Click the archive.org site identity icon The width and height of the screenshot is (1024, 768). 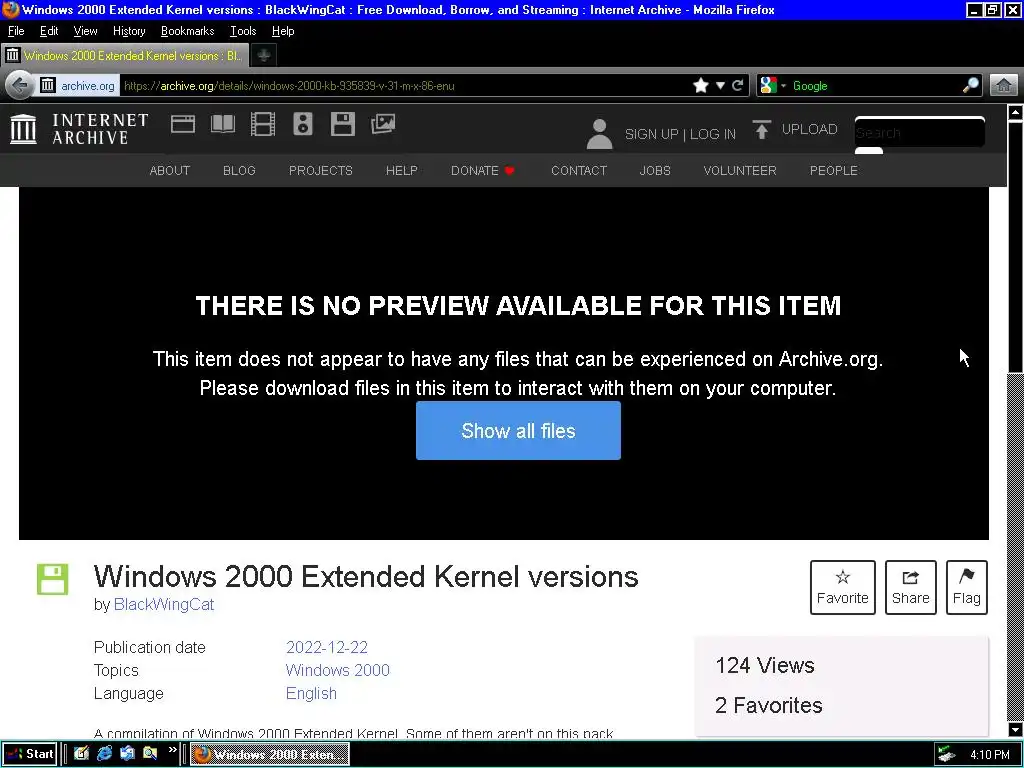[x=78, y=86]
